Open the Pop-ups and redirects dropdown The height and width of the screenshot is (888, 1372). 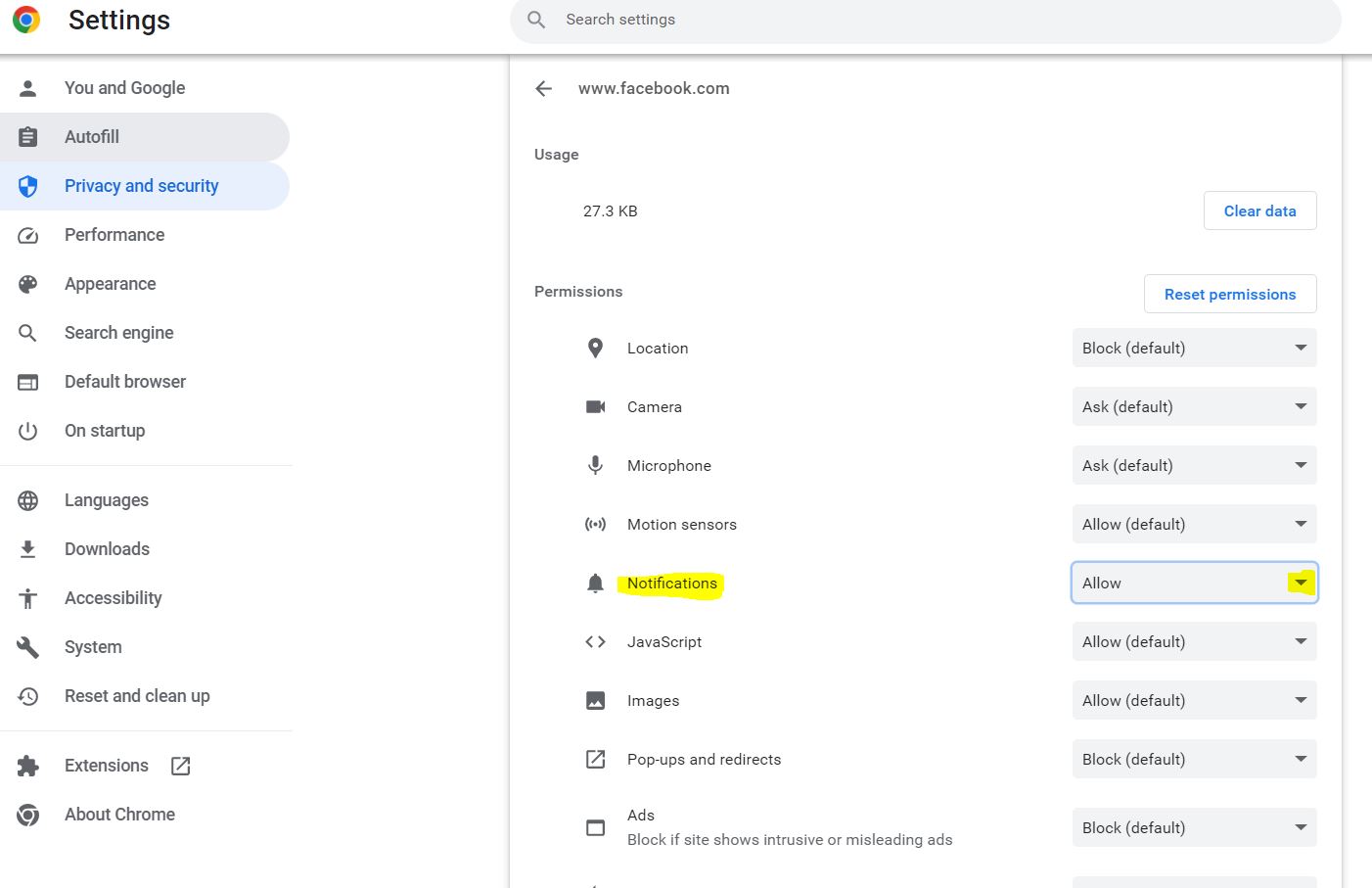[x=1194, y=759]
